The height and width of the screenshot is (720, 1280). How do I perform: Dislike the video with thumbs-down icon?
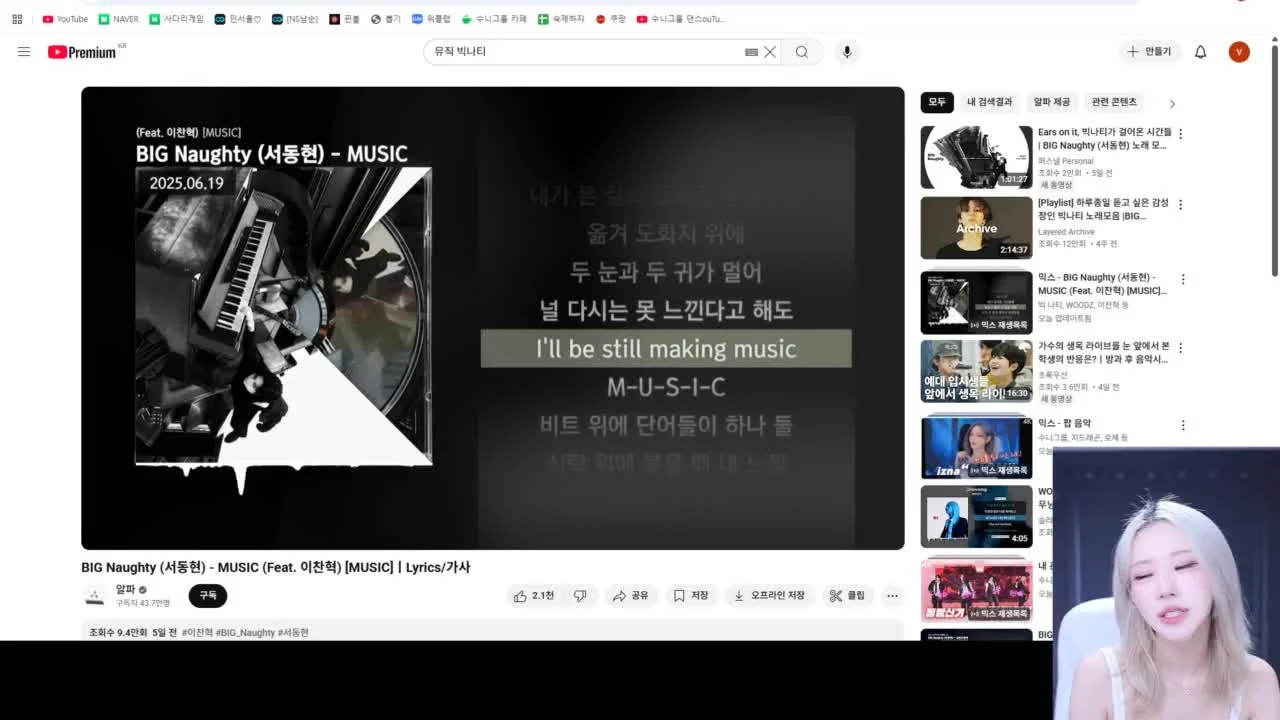(580, 596)
